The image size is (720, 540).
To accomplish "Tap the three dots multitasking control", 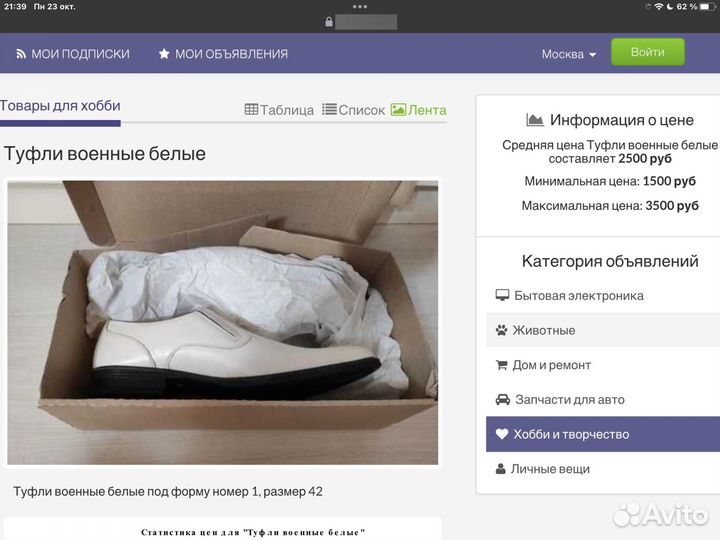I will click(360, 6).
